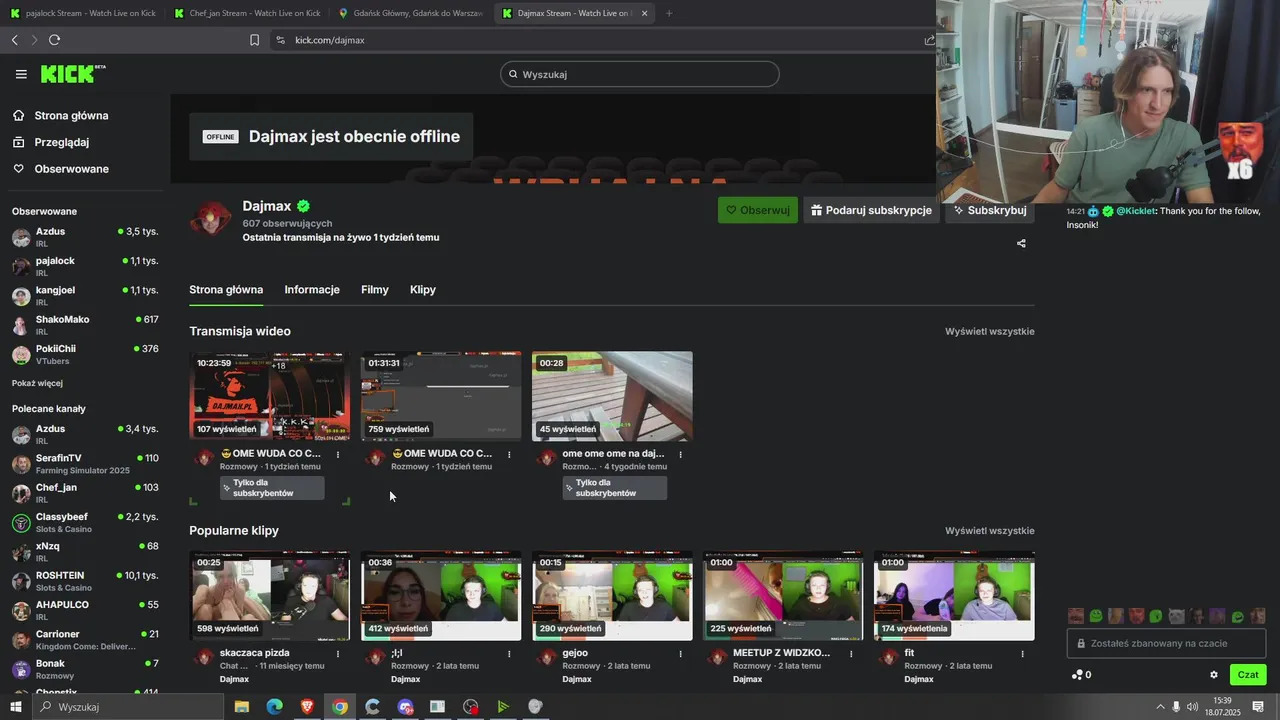
Task: Open Brave browser from the taskbar
Action: coord(307,707)
